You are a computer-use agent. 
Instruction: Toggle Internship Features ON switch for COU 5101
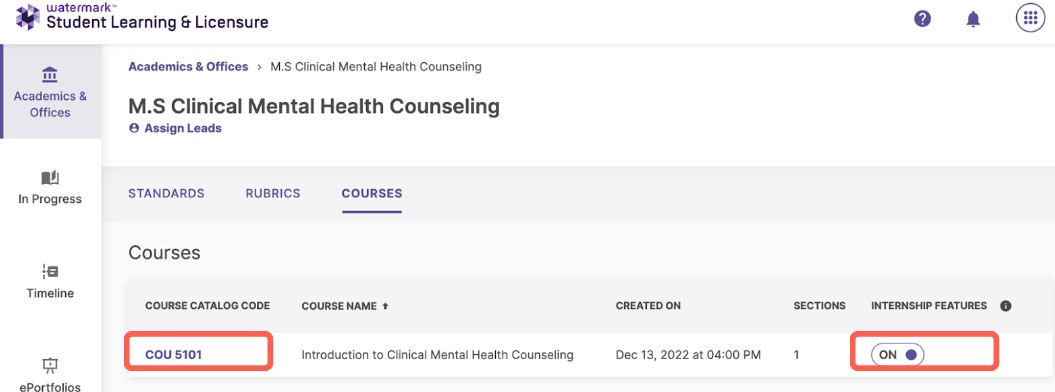pyautogui.click(x=898, y=354)
